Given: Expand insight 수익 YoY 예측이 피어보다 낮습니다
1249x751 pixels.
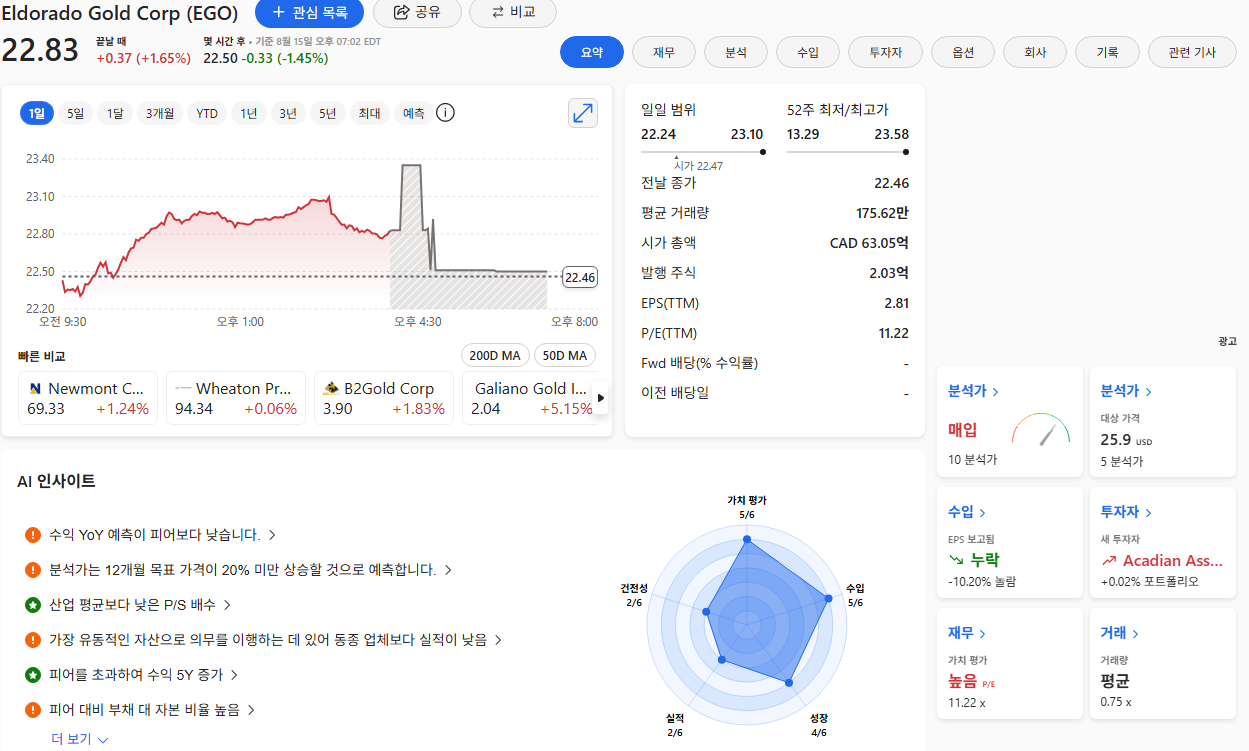Looking at the screenshot, I should 163,535.
